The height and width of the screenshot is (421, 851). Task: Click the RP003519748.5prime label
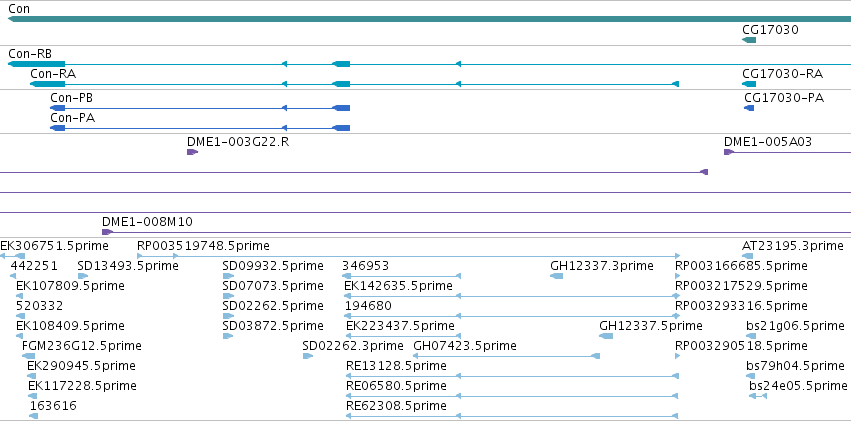coord(203,246)
